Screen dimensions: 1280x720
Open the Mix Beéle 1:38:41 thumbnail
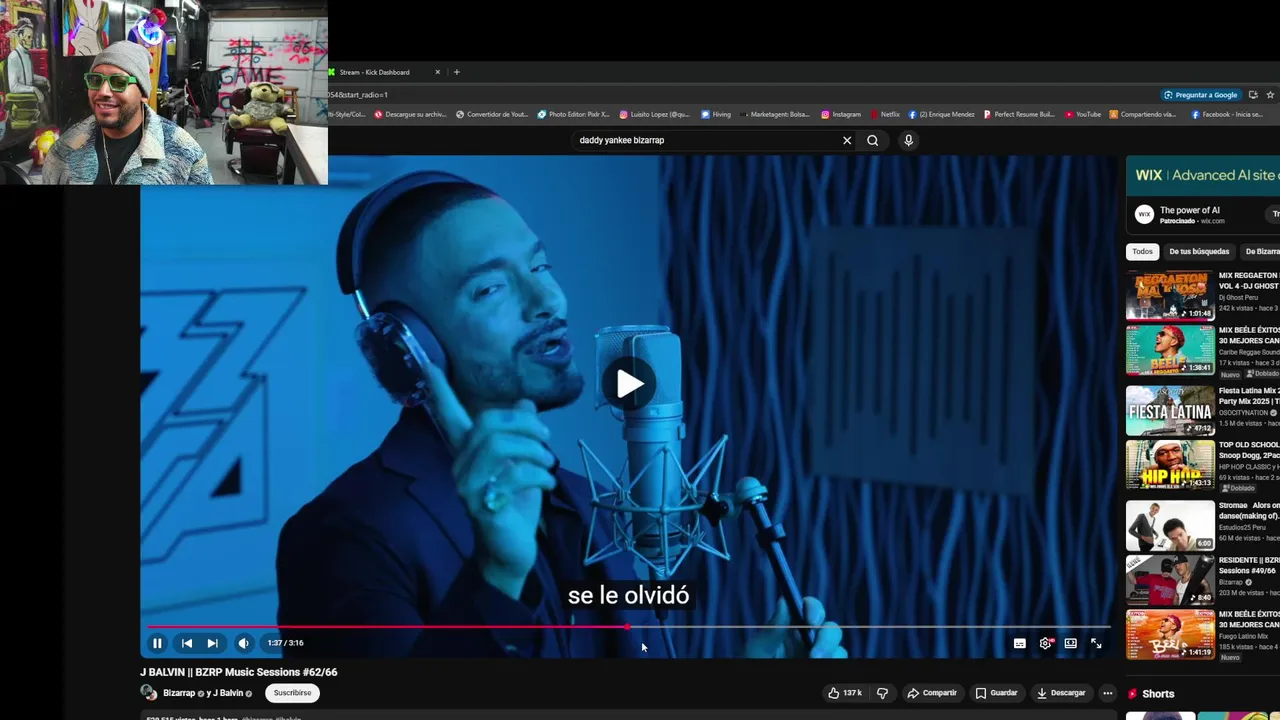click(x=1170, y=351)
